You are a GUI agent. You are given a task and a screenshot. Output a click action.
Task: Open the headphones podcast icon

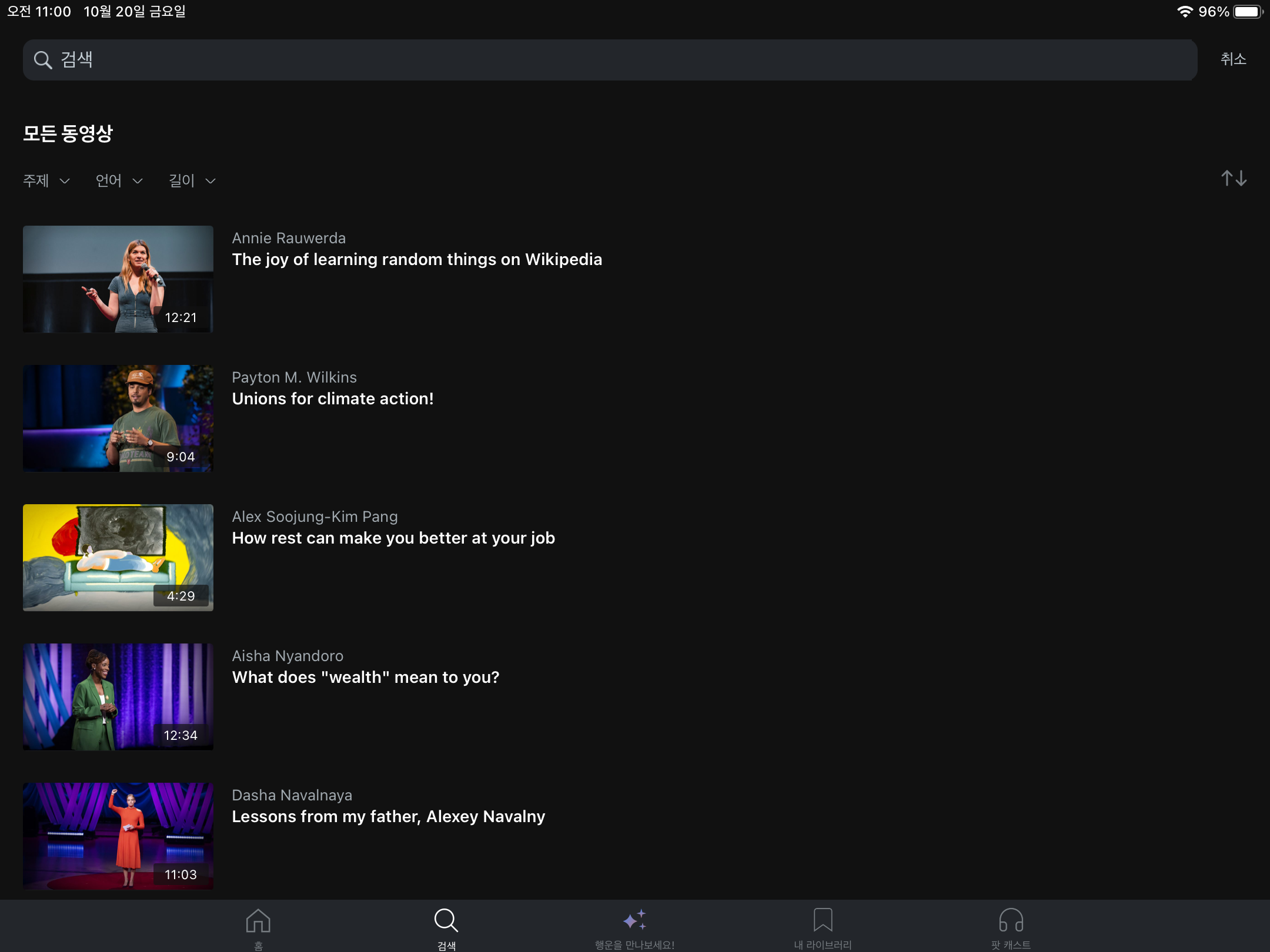pos(1011,920)
